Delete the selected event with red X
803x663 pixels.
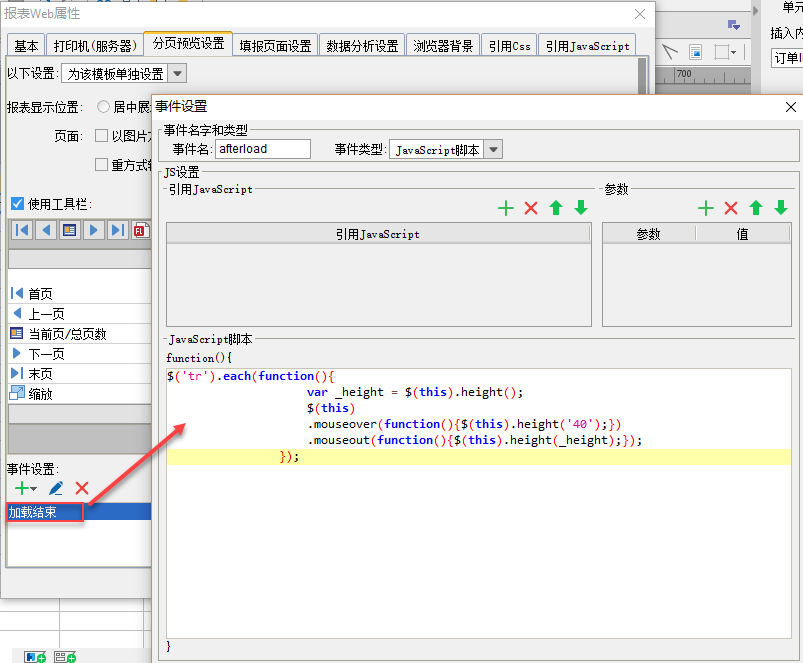pyautogui.click(x=82, y=488)
